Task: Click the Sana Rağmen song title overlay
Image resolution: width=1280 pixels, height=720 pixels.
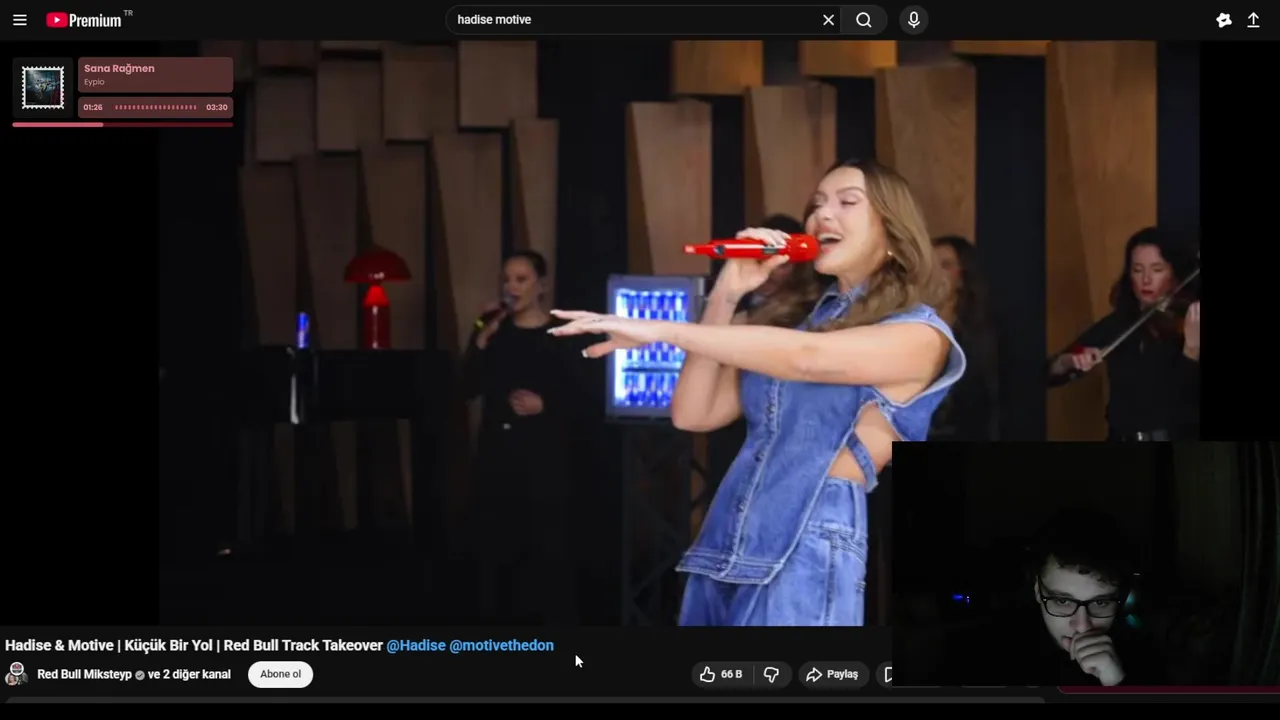Action: coord(119,68)
